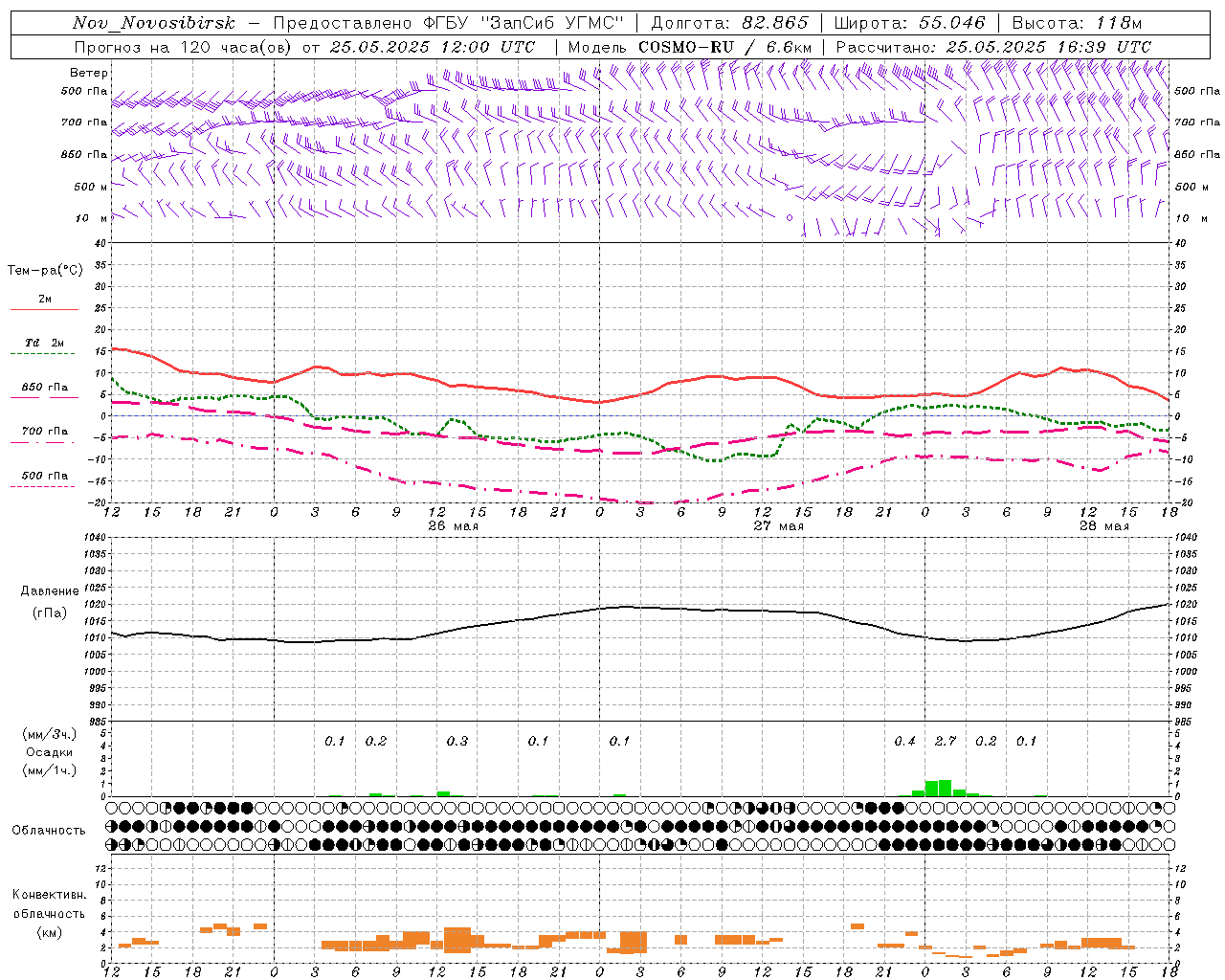
Task: Click the Ветер panel label
Action: 89,73
